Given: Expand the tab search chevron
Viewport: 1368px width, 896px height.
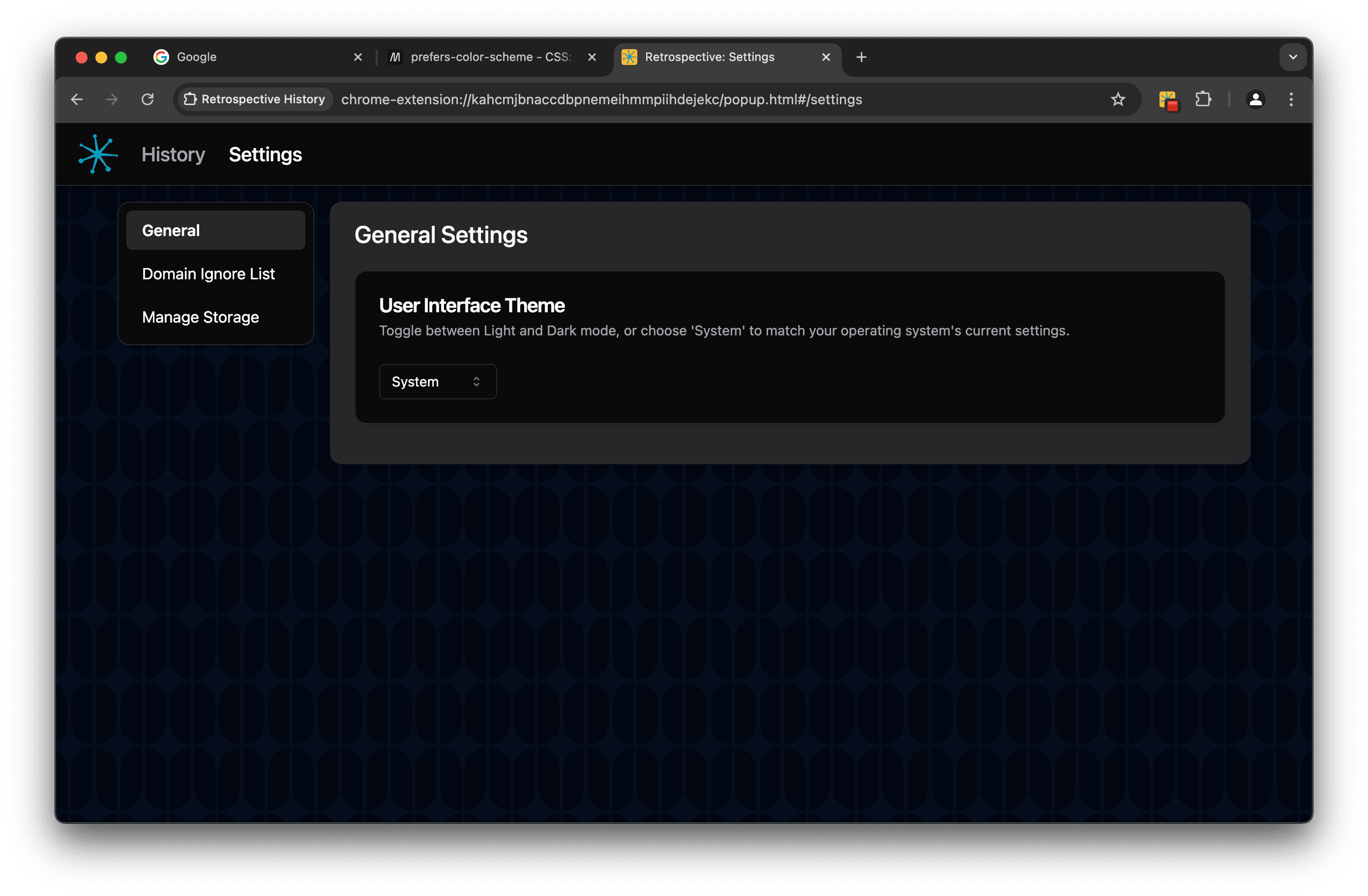Looking at the screenshot, I should [1293, 57].
